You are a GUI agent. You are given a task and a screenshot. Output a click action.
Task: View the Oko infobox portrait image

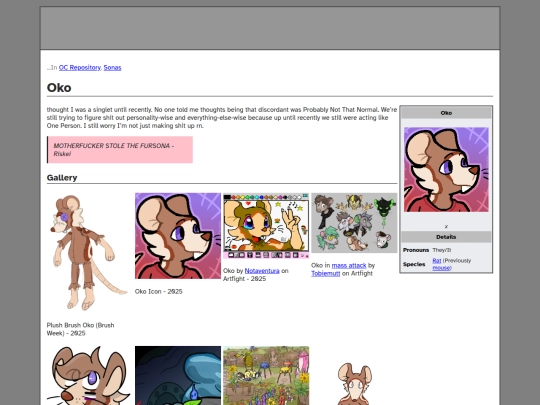[446, 169]
